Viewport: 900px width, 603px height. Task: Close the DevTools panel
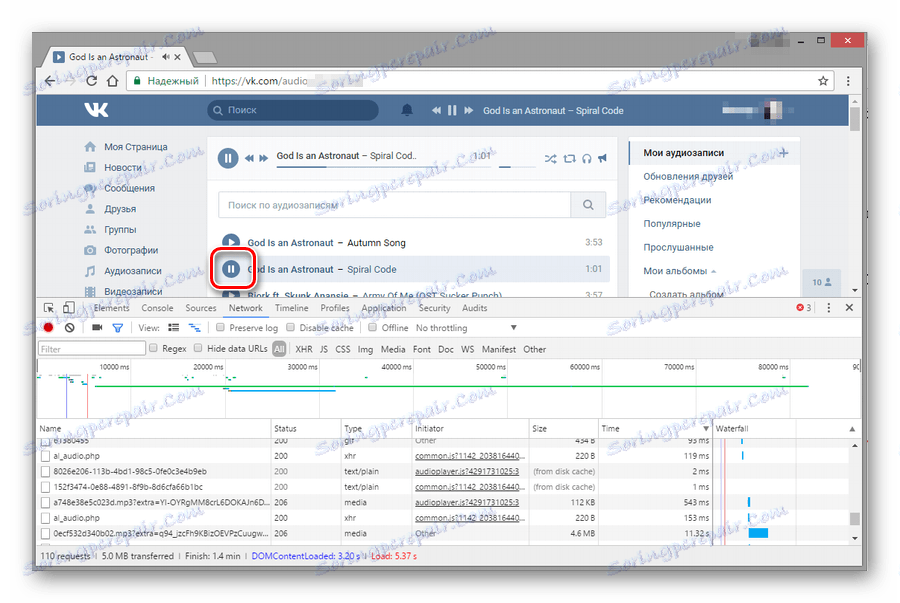click(x=849, y=308)
